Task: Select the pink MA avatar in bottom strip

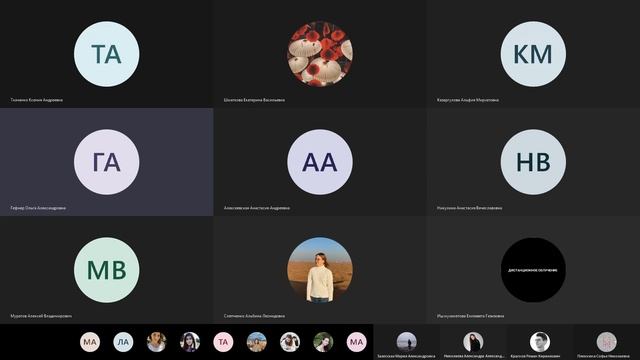Action: tap(356, 342)
